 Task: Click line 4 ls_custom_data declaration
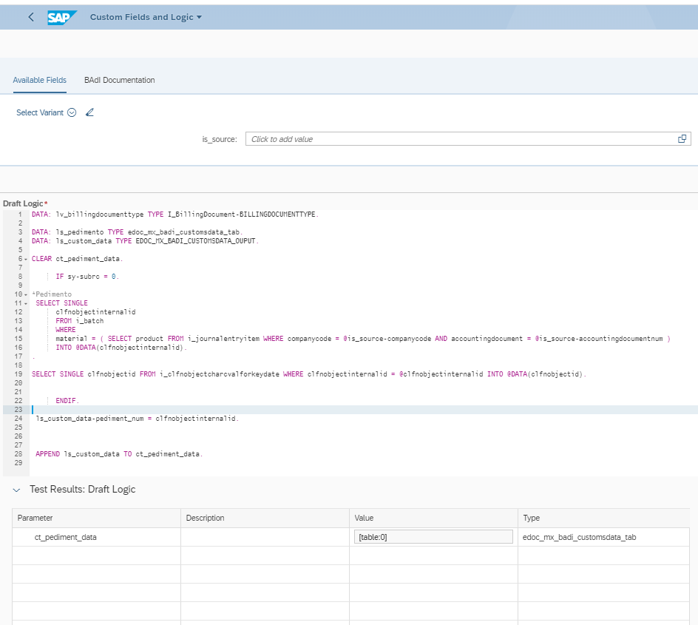click(145, 241)
